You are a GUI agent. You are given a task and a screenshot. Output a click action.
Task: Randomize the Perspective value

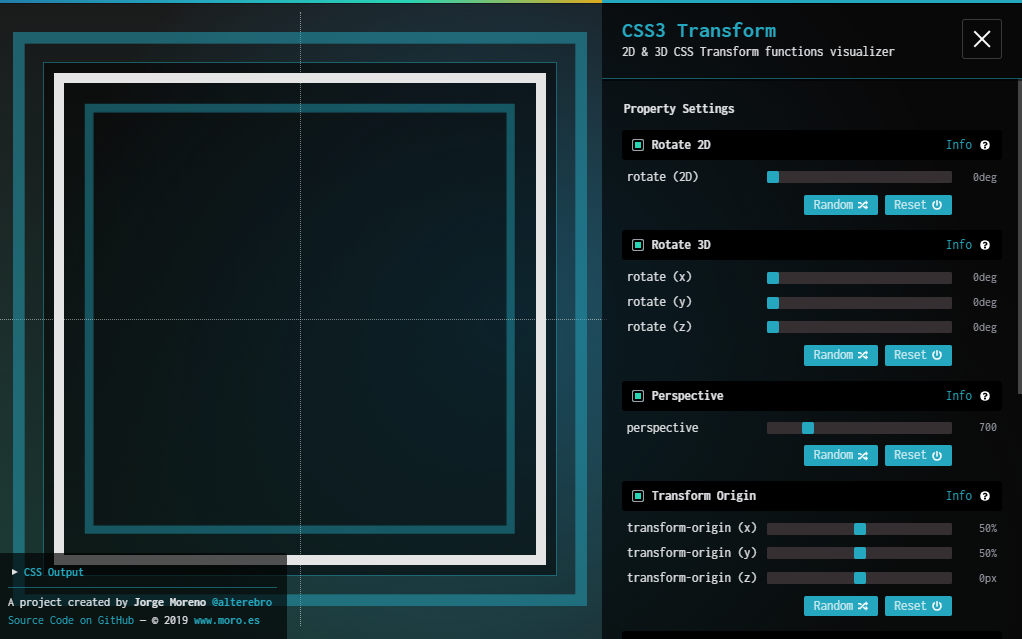(x=840, y=455)
